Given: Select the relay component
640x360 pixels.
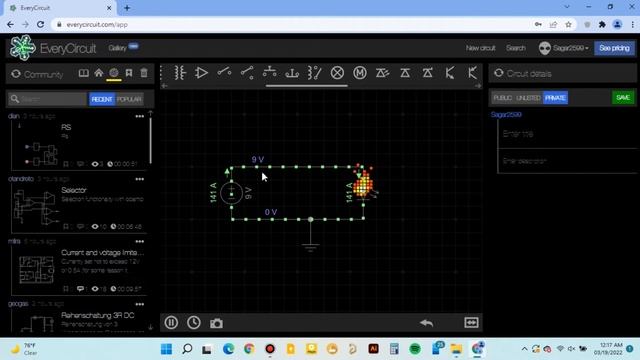Looking at the screenshot, I should point(314,73).
